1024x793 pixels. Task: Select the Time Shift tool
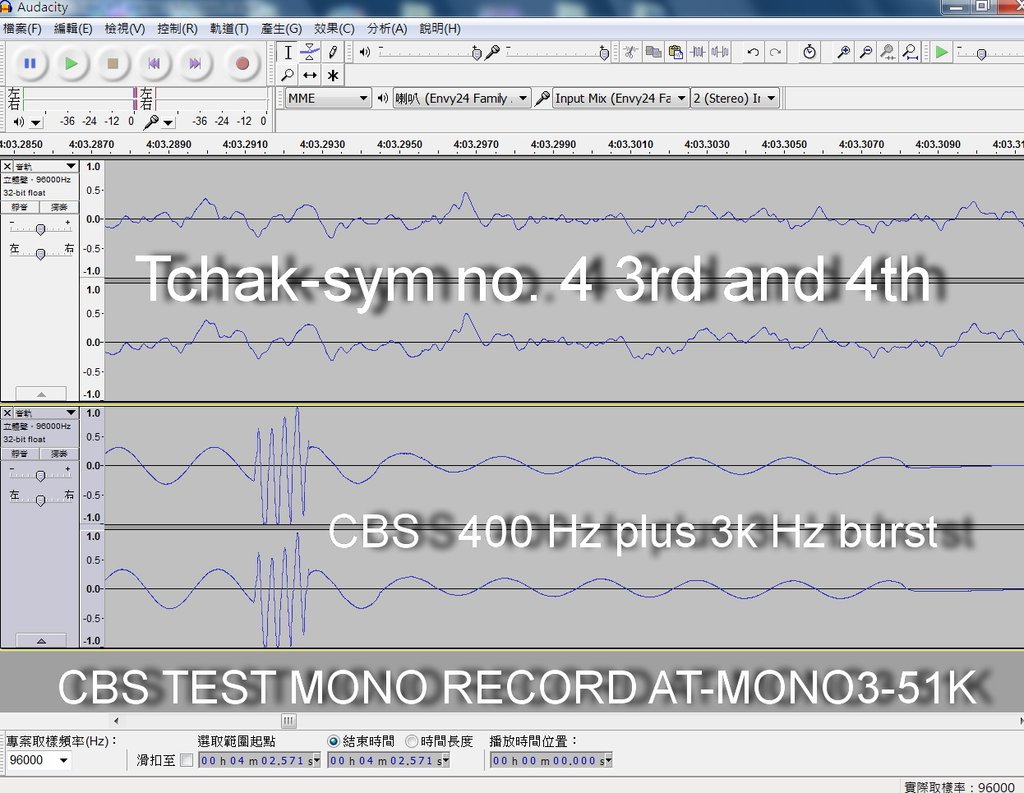click(310, 75)
